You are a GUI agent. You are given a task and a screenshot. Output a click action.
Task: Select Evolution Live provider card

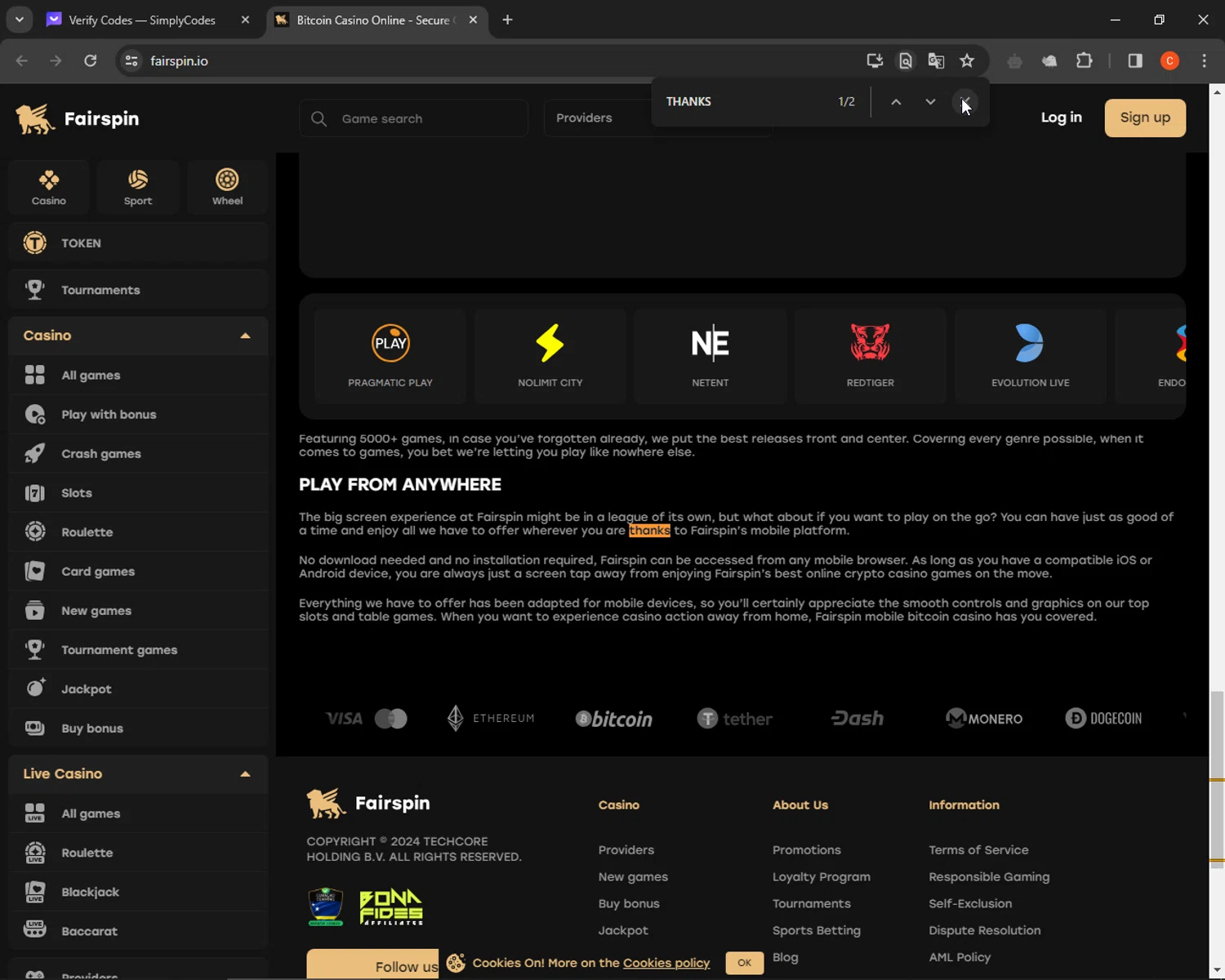[1031, 356]
